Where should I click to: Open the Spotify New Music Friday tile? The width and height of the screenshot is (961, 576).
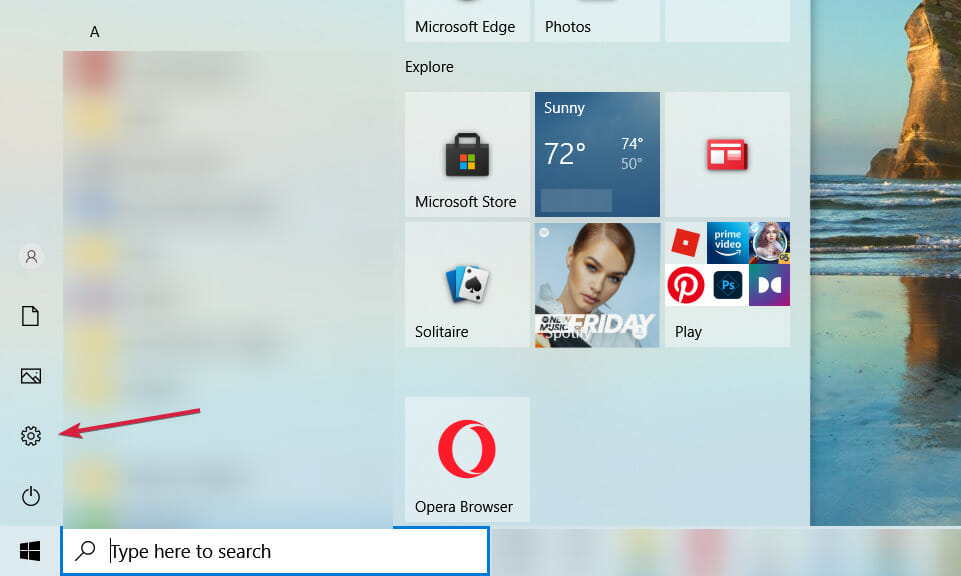click(x=597, y=284)
